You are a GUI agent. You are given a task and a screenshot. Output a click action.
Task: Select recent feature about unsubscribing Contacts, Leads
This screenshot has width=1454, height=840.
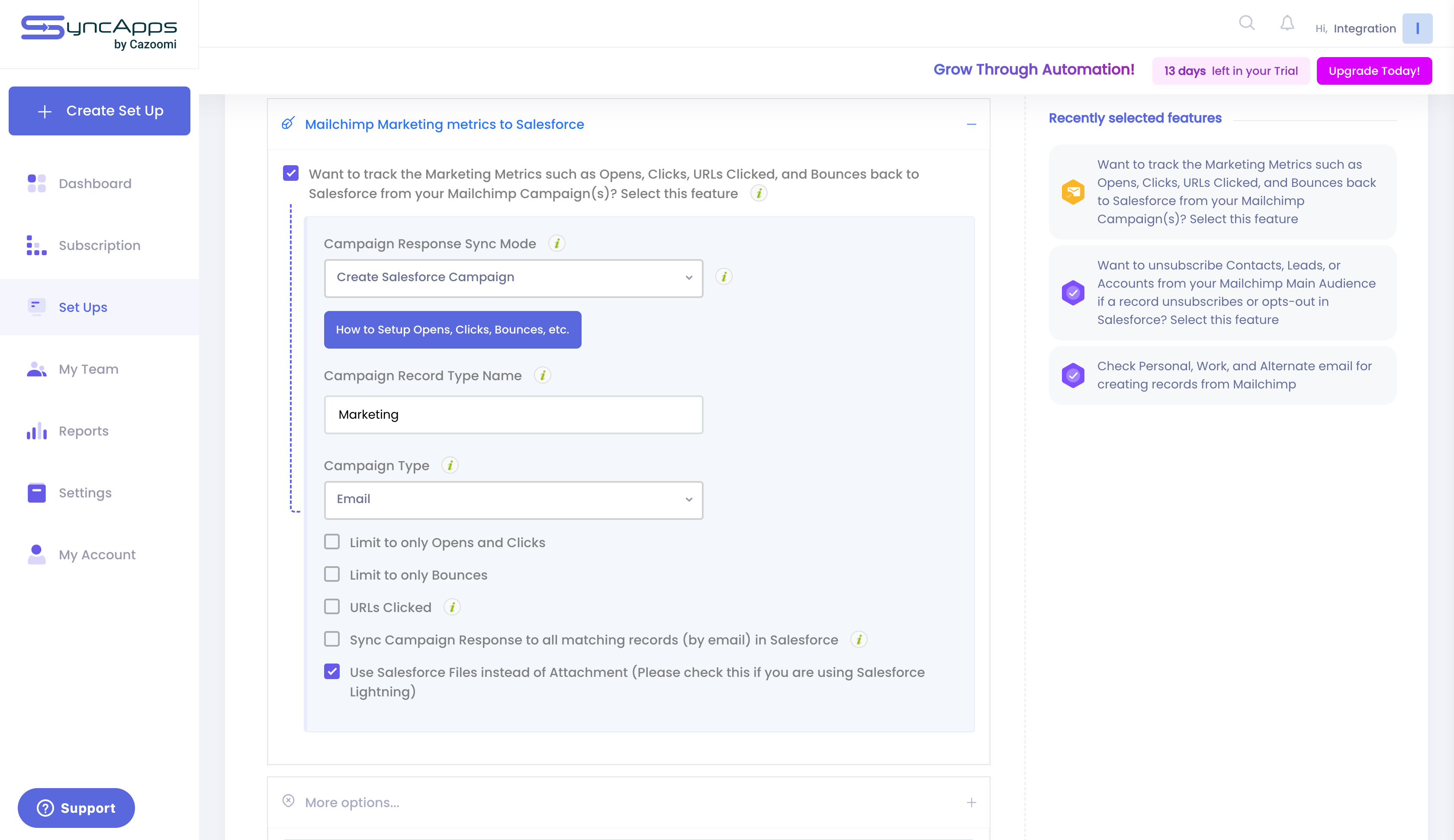point(1222,292)
